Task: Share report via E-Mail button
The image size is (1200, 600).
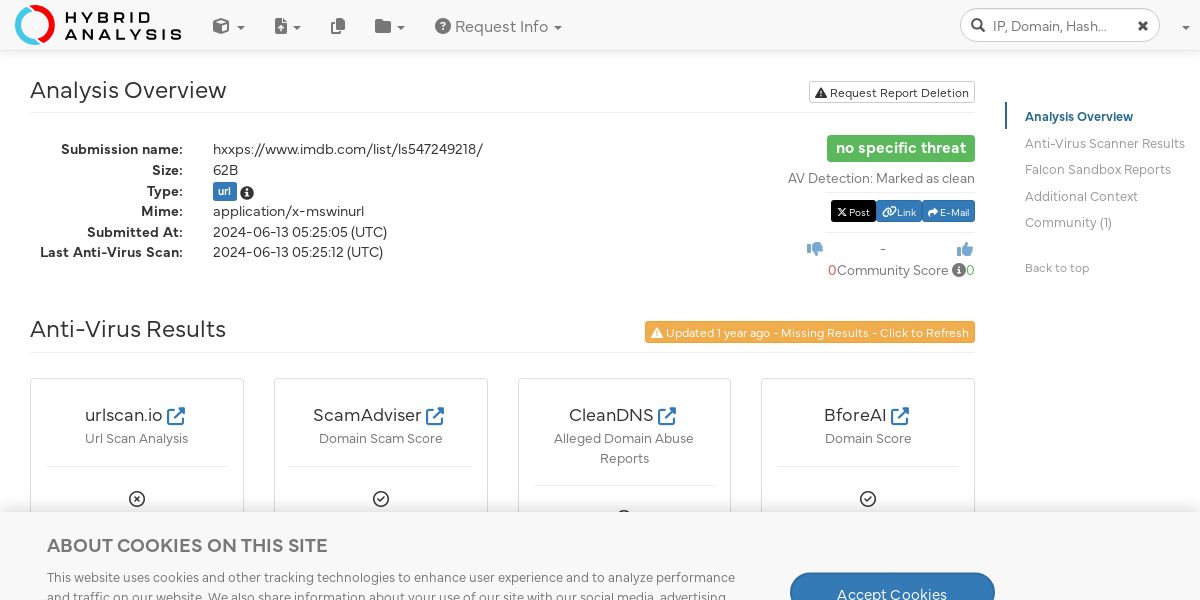Action: [x=948, y=212]
